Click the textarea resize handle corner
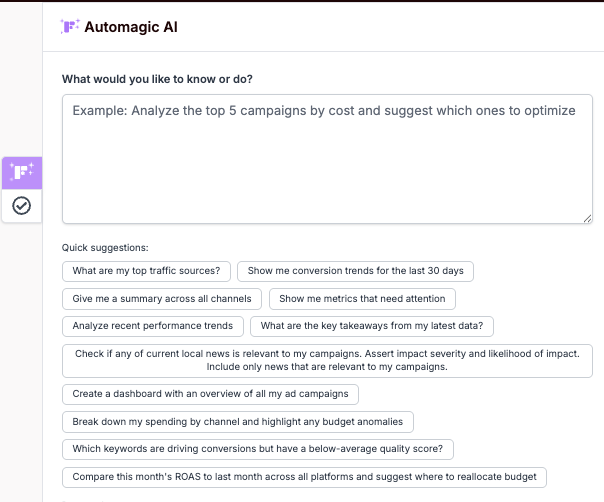 coord(587,218)
